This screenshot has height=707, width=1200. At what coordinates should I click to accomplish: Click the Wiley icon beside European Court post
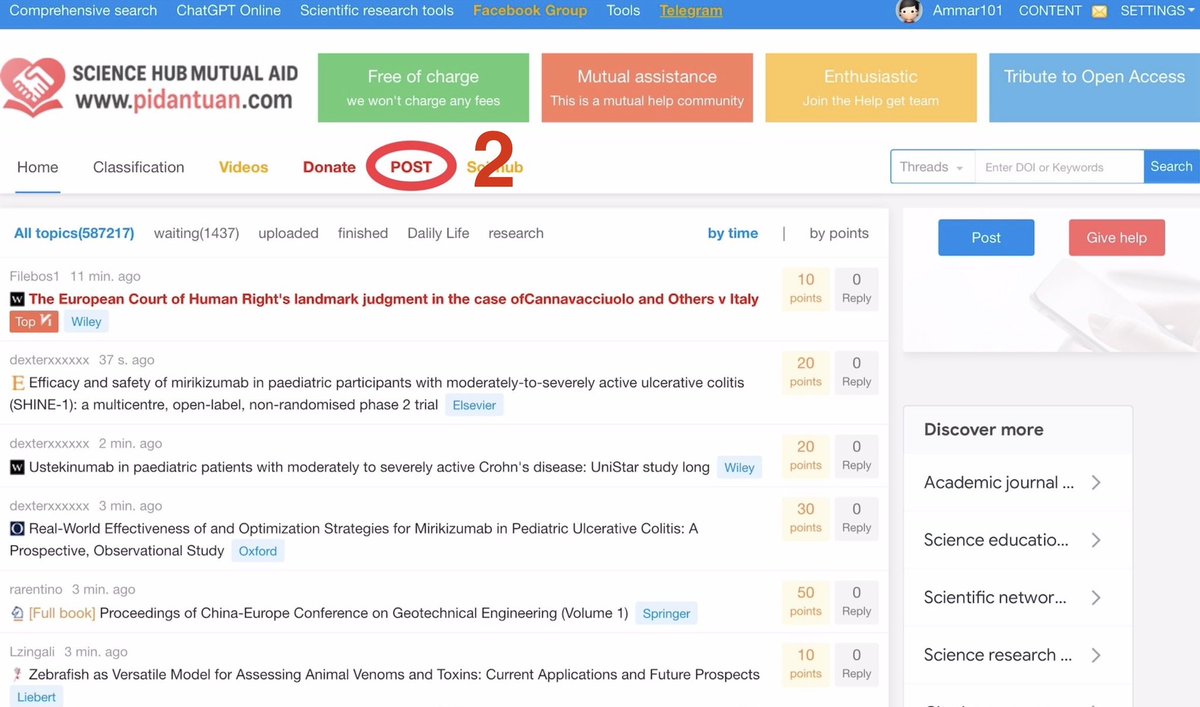point(17,299)
